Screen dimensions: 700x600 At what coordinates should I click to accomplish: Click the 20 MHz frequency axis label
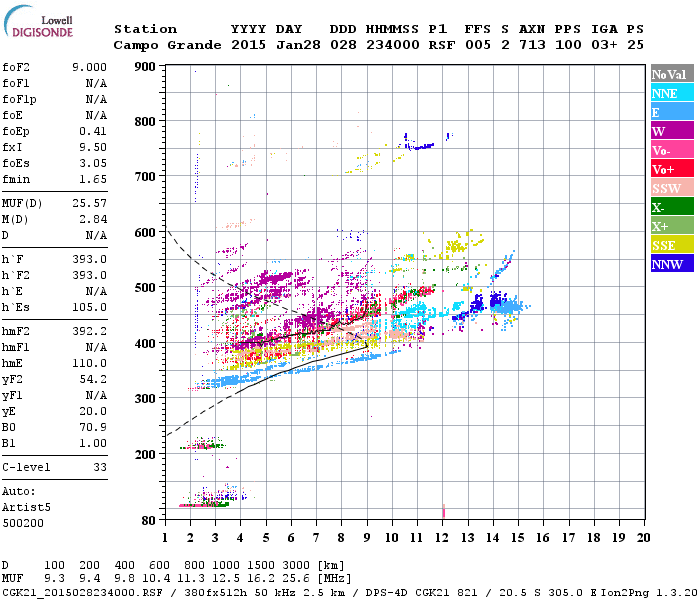[643, 538]
